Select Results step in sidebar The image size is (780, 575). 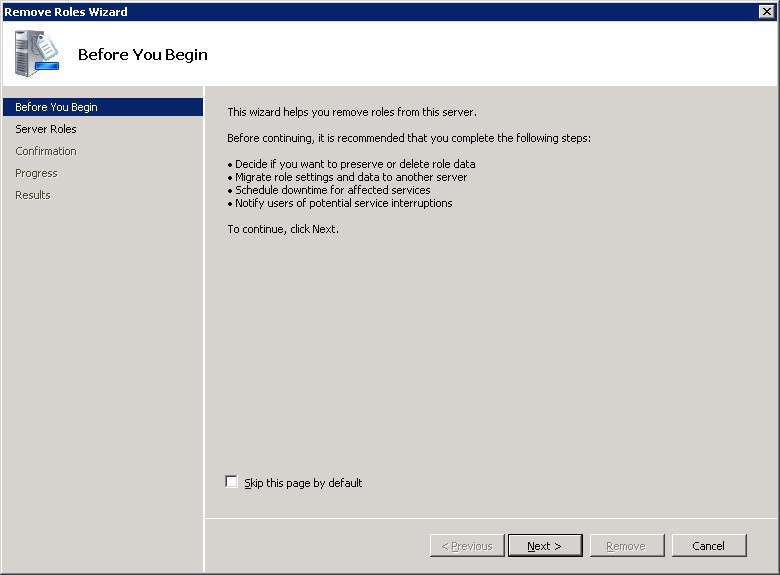pyautogui.click(x=33, y=195)
